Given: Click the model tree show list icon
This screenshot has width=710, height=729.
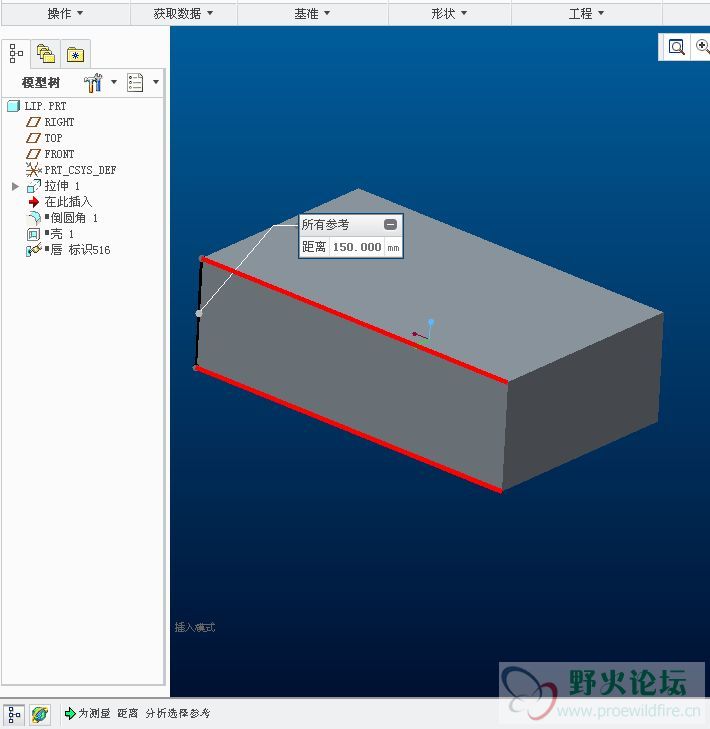Looking at the screenshot, I should (x=135, y=82).
